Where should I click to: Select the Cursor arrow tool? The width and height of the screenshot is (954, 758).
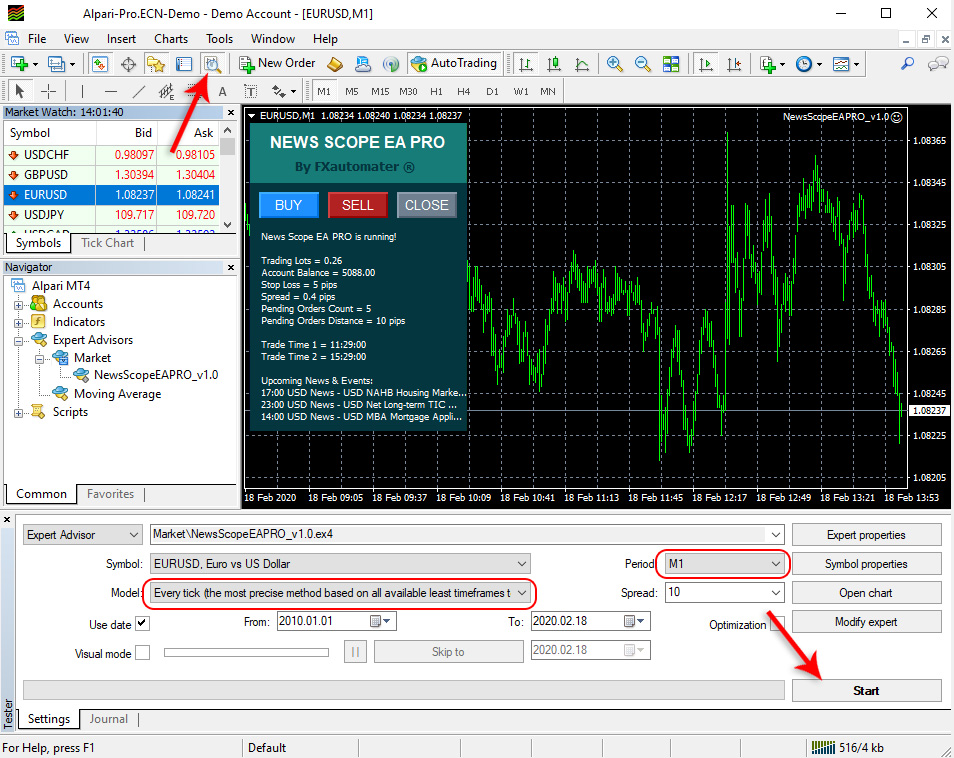pyautogui.click(x=19, y=91)
